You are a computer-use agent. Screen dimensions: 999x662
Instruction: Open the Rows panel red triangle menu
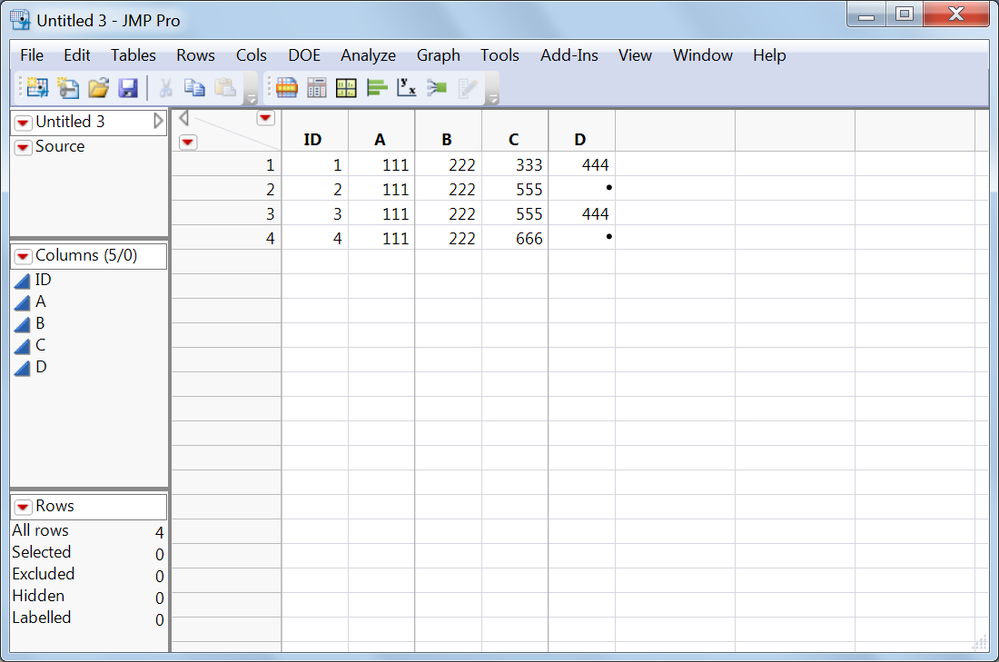click(23, 507)
